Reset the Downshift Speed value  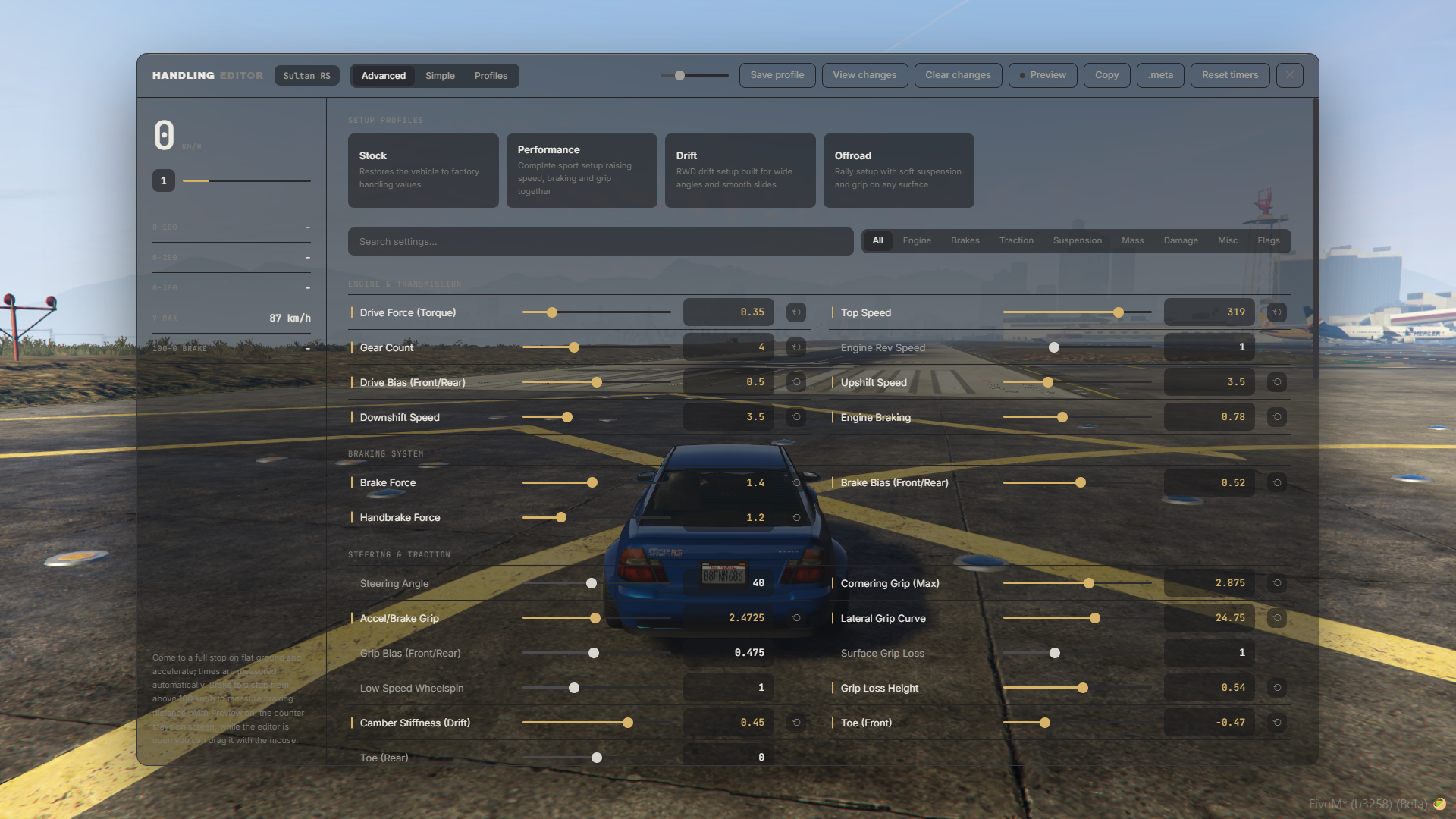click(x=796, y=416)
